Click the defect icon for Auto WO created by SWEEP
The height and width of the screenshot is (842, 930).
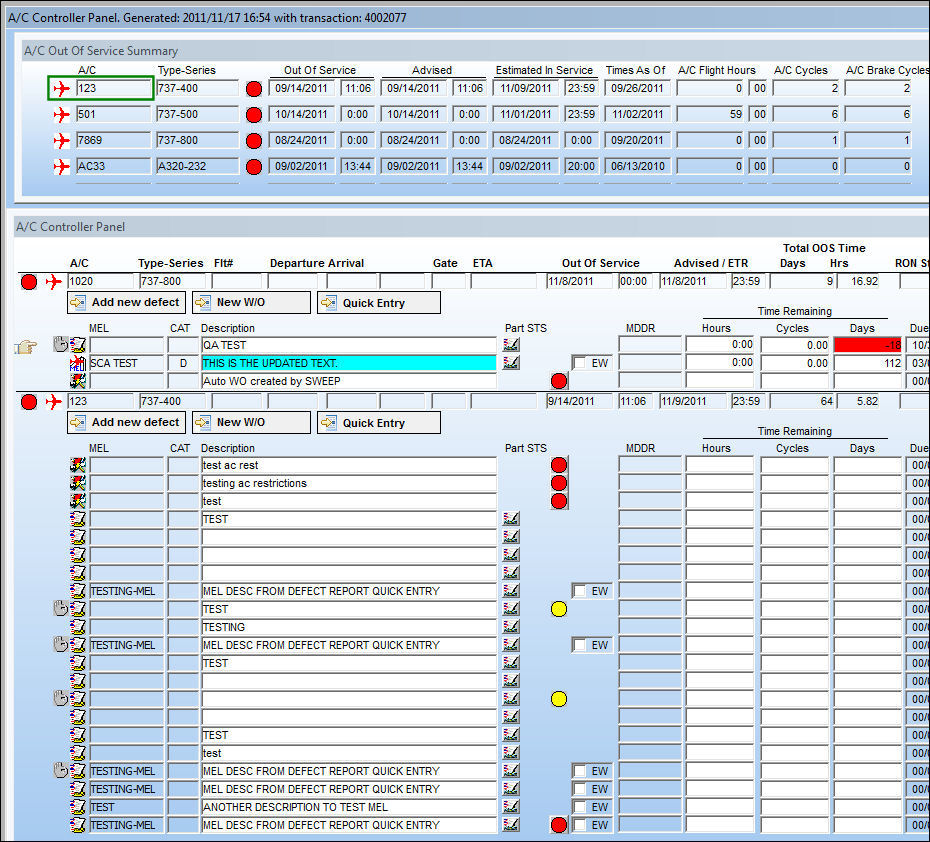[78, 381]
